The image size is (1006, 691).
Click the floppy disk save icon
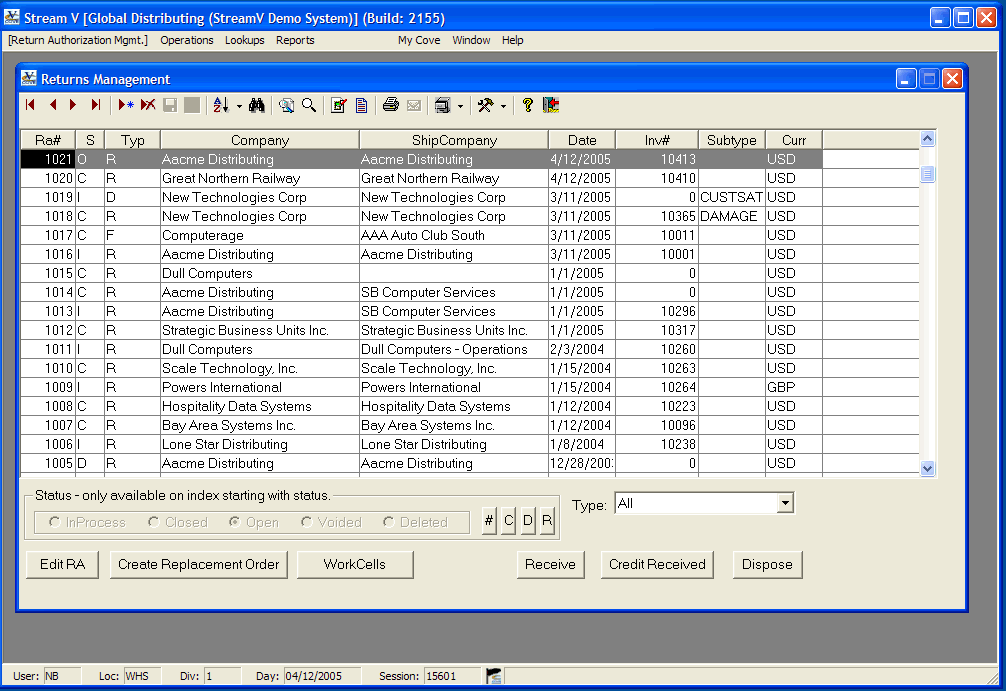point(170,105)
